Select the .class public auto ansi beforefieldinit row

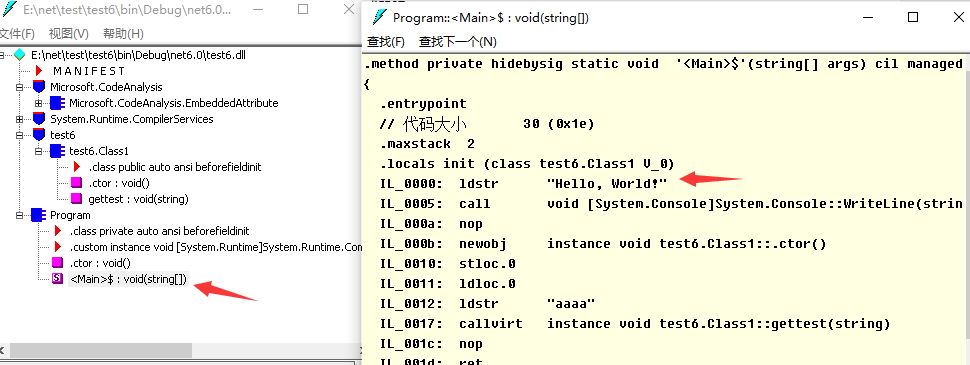[x=175, y=167]
